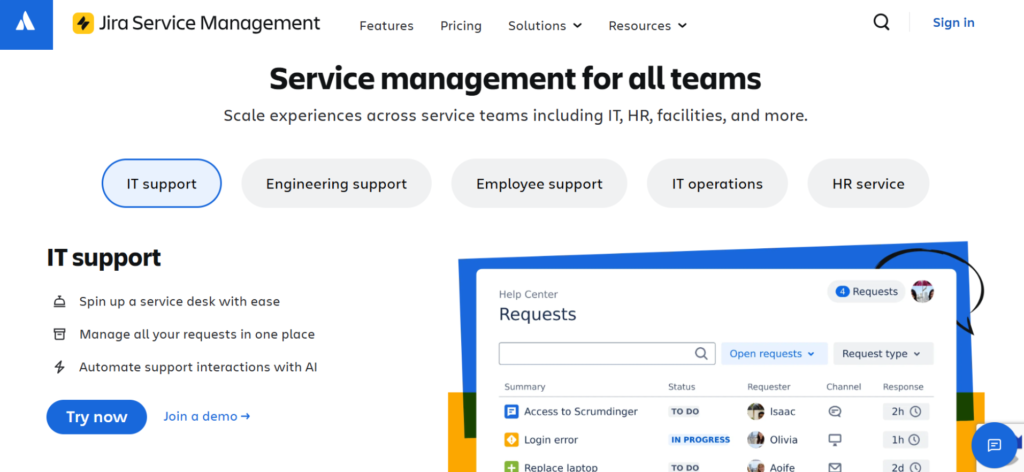
Task: Open the Pricing menu item
Action: coord(461,25)
